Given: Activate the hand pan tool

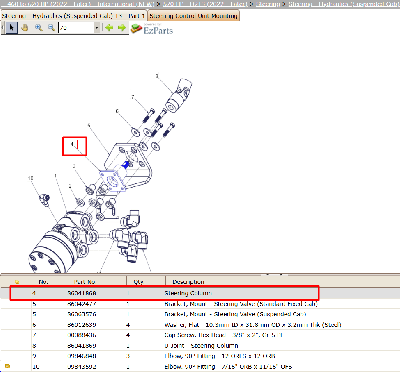Looking at the screenshot, I should coord(25,28).
